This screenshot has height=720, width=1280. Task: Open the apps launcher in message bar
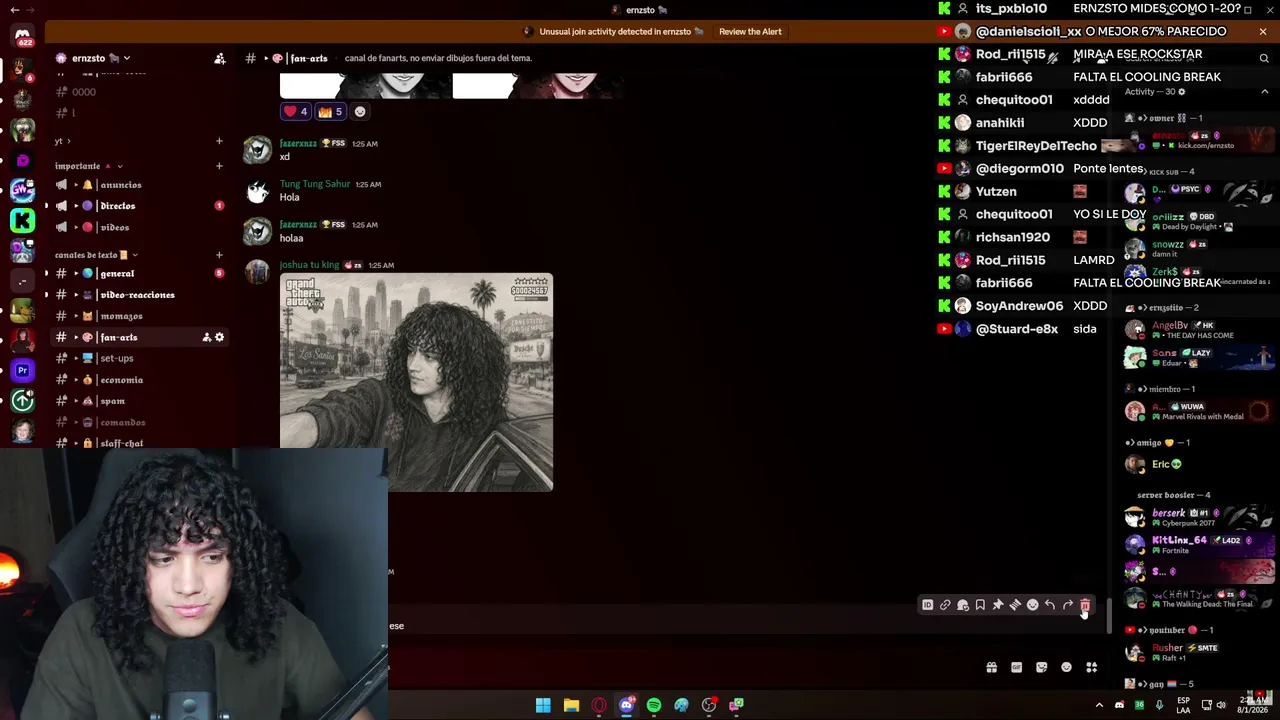click(x=1092, y=668)
